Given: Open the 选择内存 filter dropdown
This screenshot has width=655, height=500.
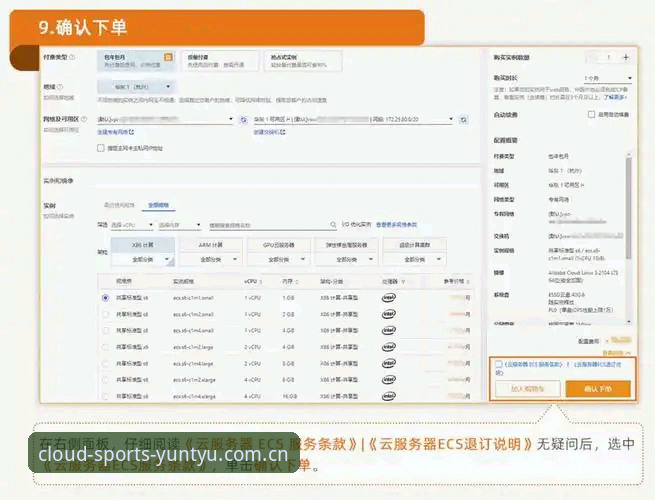Looking at the screenshot, I should click(x=180, y=225).
